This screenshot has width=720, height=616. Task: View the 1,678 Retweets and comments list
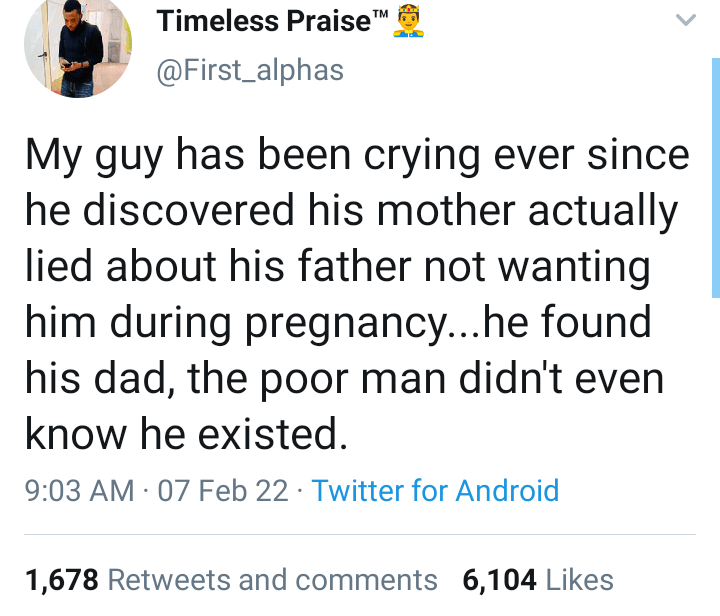click(x=231, y=580)
